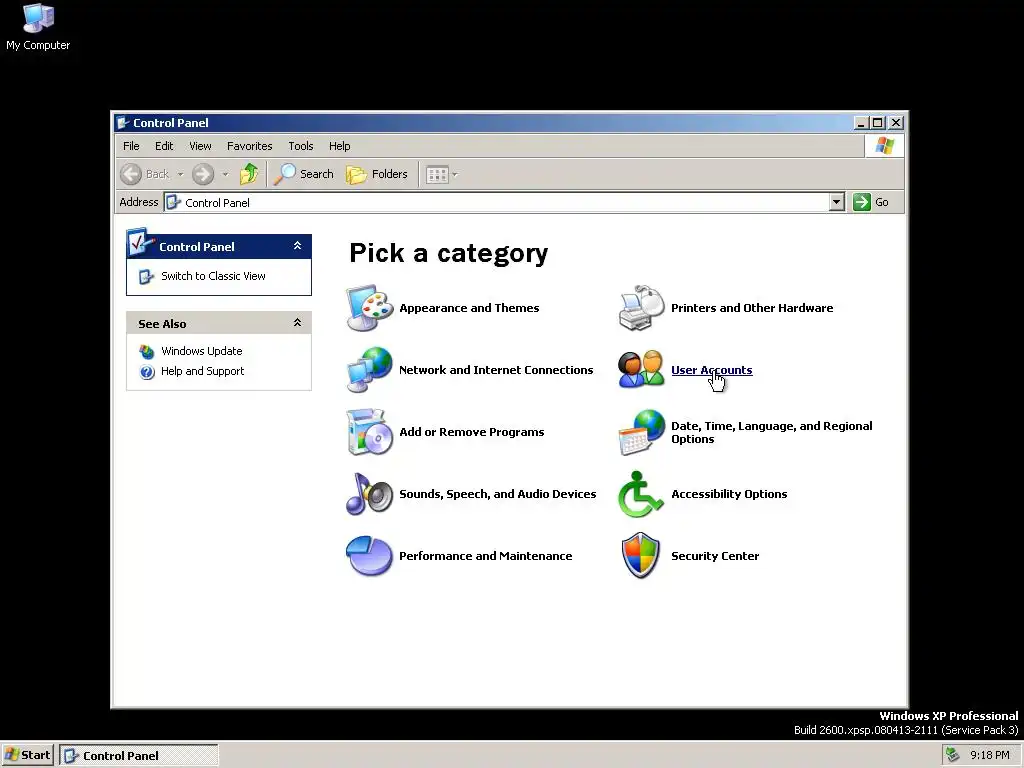The height and width of the screenshot is (768, 1024).
Task: Click the Control Panel address bar icon
Action: click(x=173, y=202)
